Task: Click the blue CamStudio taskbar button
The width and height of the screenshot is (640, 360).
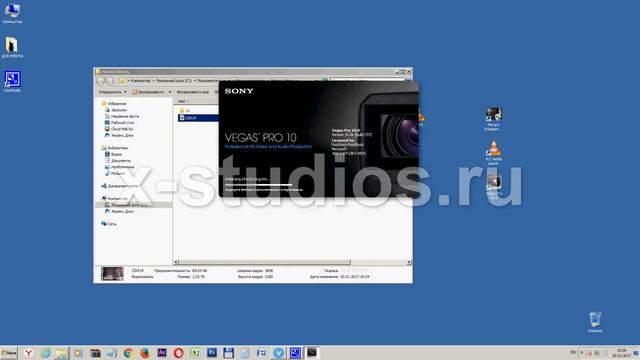Action: point(295,353)
